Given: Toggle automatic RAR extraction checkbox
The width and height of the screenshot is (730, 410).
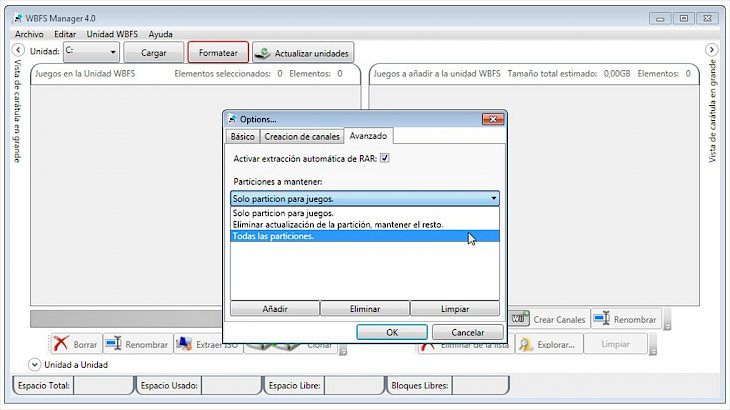Looking at the screenshot, I should point(385,158).
